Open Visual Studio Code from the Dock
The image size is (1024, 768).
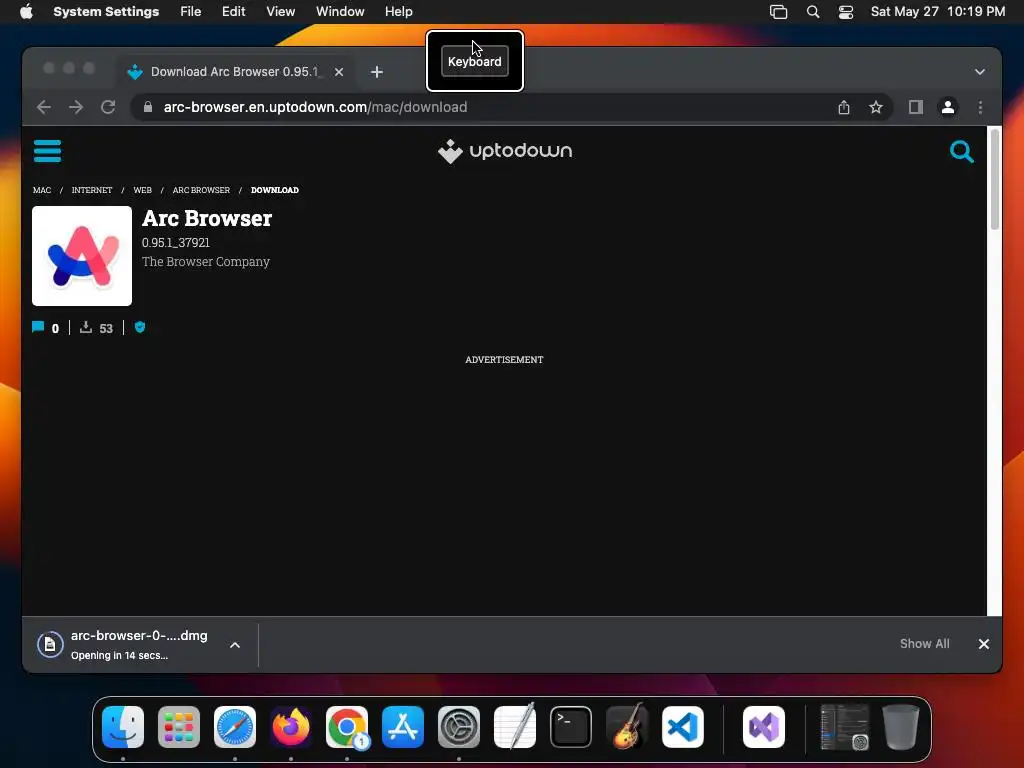coord(682,727)
